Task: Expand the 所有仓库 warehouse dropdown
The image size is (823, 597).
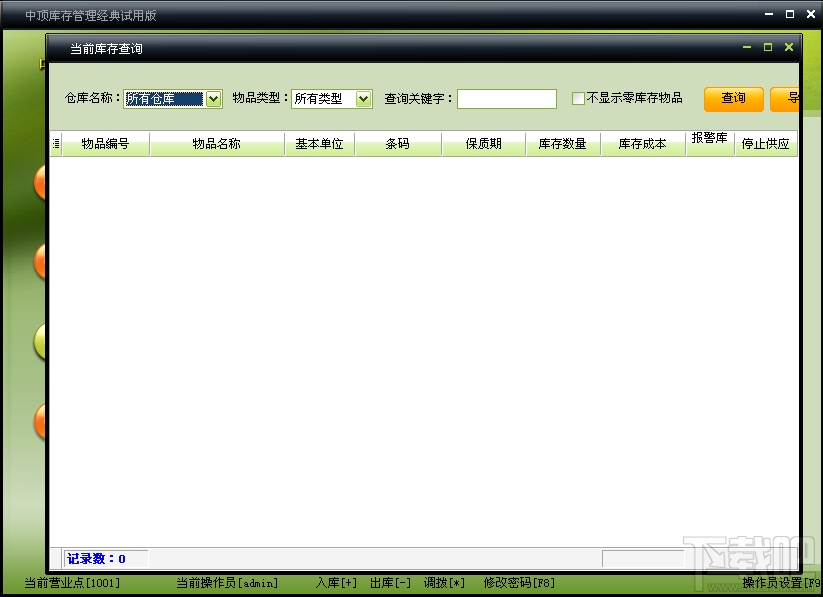Action: click(212, 99)
